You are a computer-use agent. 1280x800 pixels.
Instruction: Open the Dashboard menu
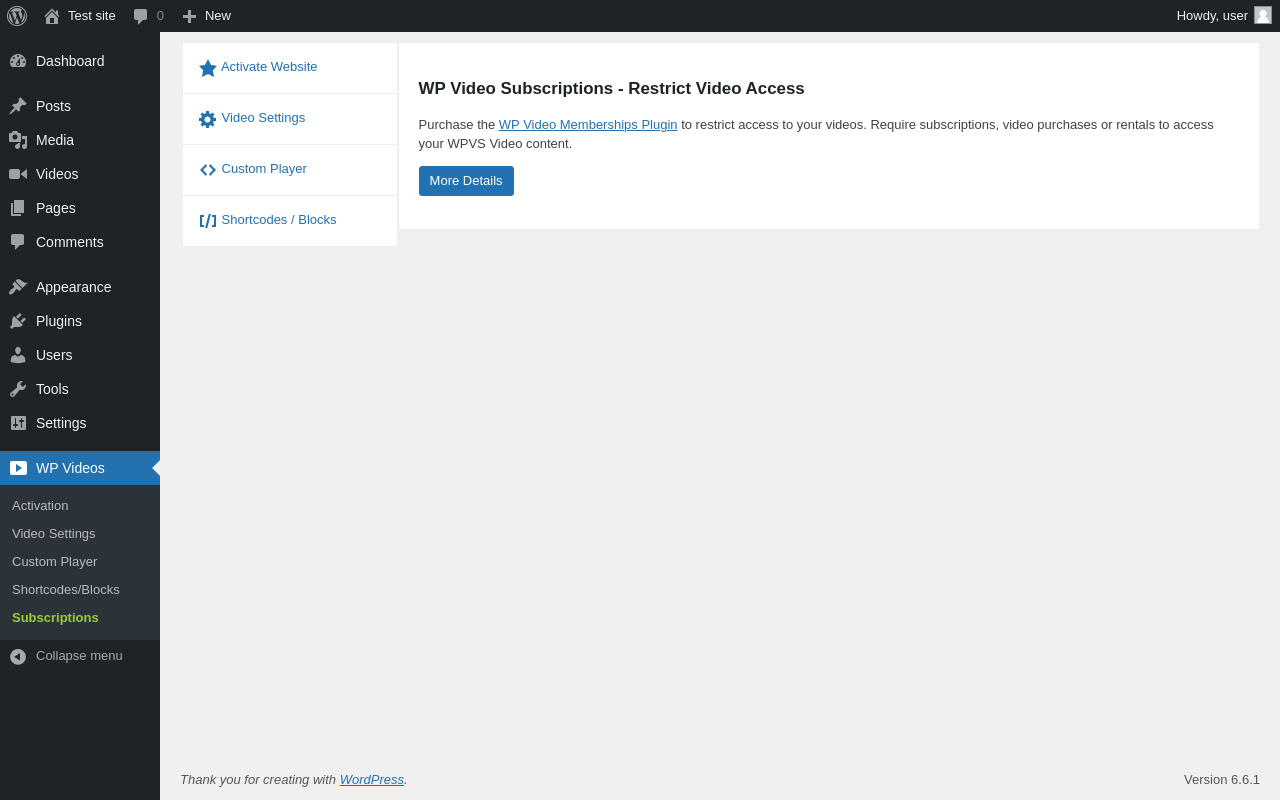pyautogui.click(x=80, y=61)
